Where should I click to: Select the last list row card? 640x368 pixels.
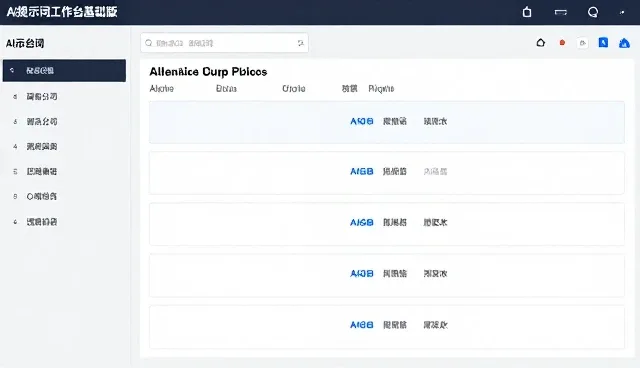(387, 327)
